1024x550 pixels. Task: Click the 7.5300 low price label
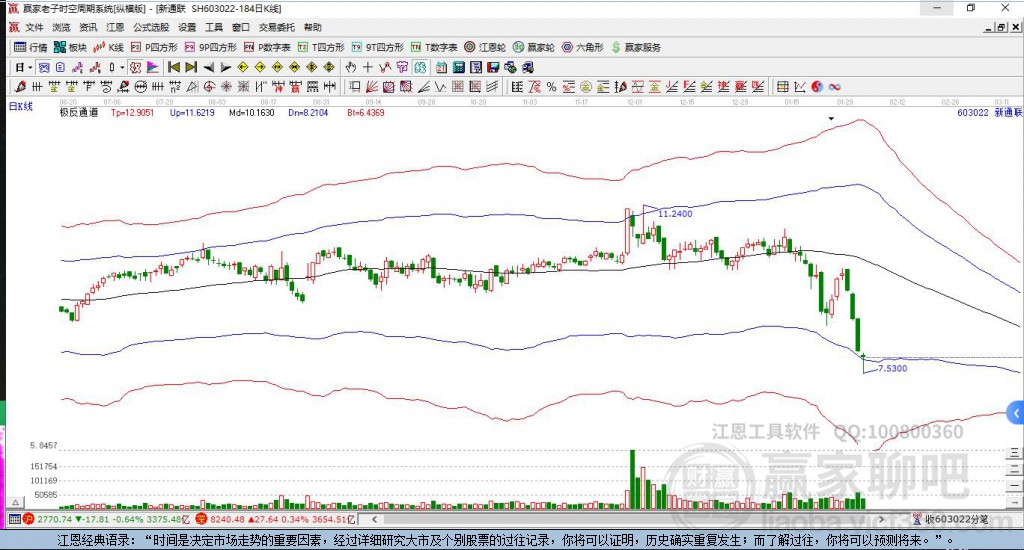click(893, 368)
